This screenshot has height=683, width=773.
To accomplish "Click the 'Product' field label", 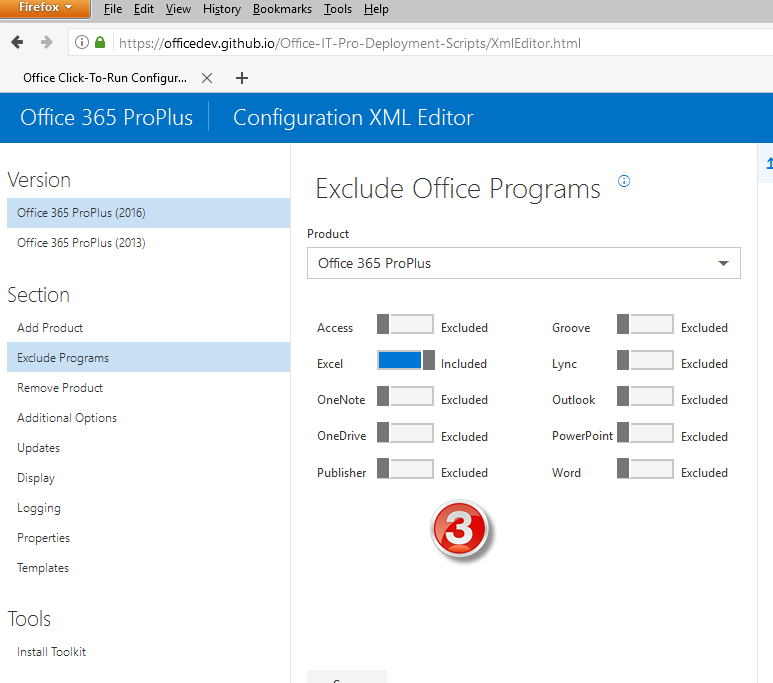I will pyautogui.click(x=328, y=234).
